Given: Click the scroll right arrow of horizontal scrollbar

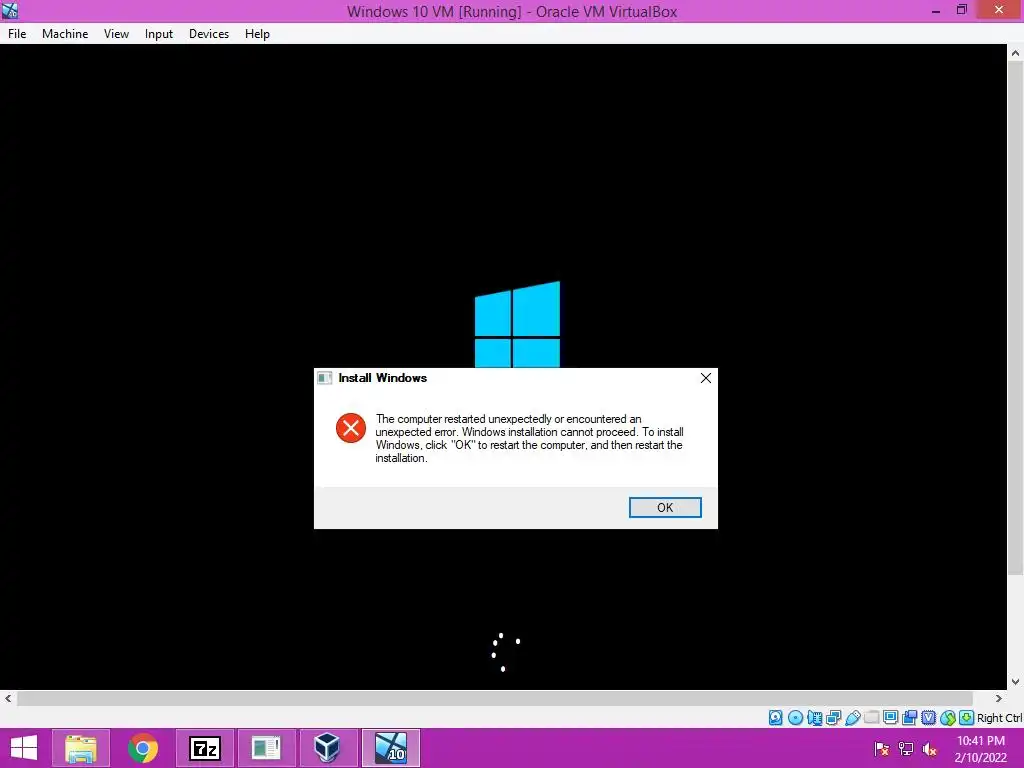Looking at the screenshot, I should 999,698.
